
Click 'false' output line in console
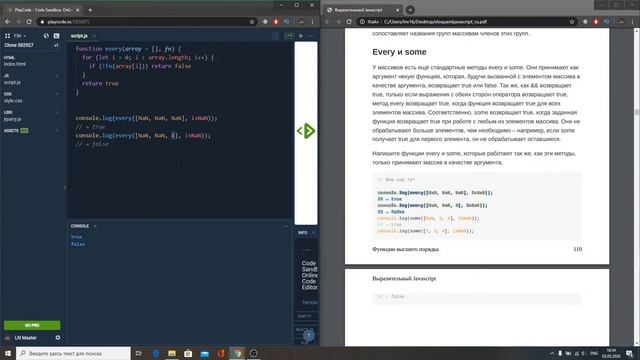point(78,244)
